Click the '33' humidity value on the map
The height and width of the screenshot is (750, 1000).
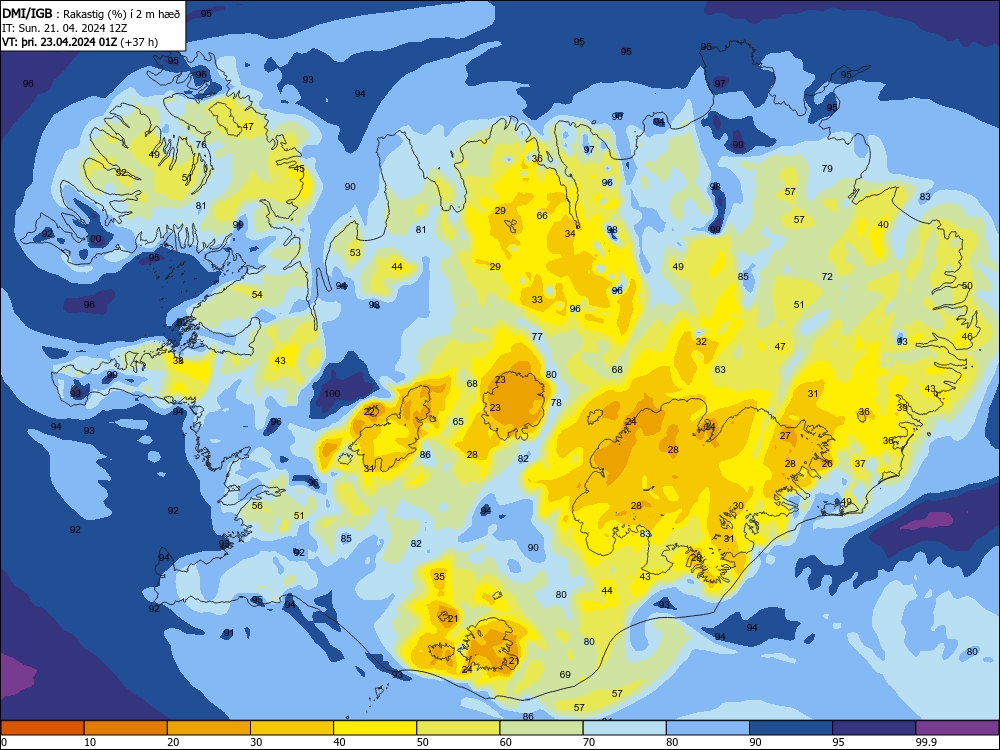537,300
